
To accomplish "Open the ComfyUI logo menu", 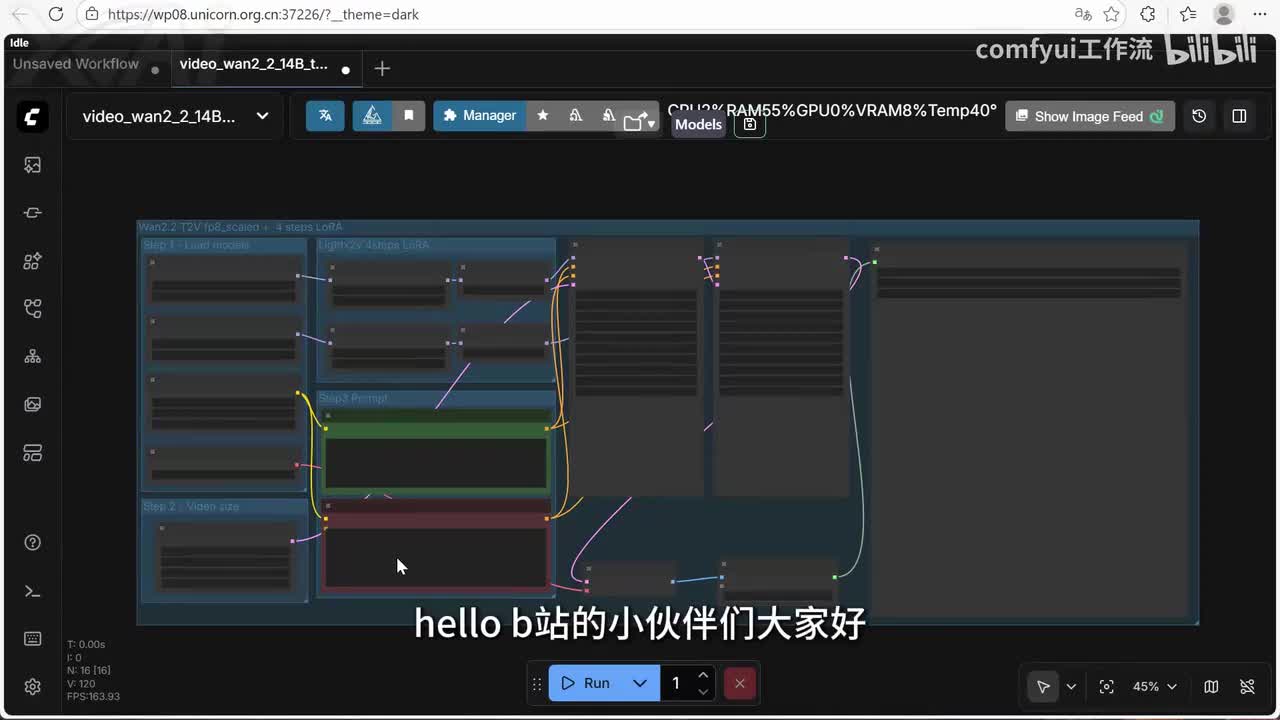I will pos(32,116).
